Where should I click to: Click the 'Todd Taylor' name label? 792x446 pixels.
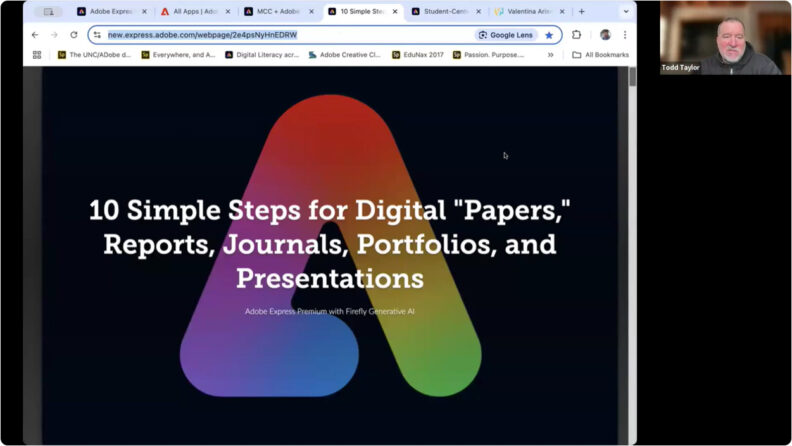click(680, 67)
